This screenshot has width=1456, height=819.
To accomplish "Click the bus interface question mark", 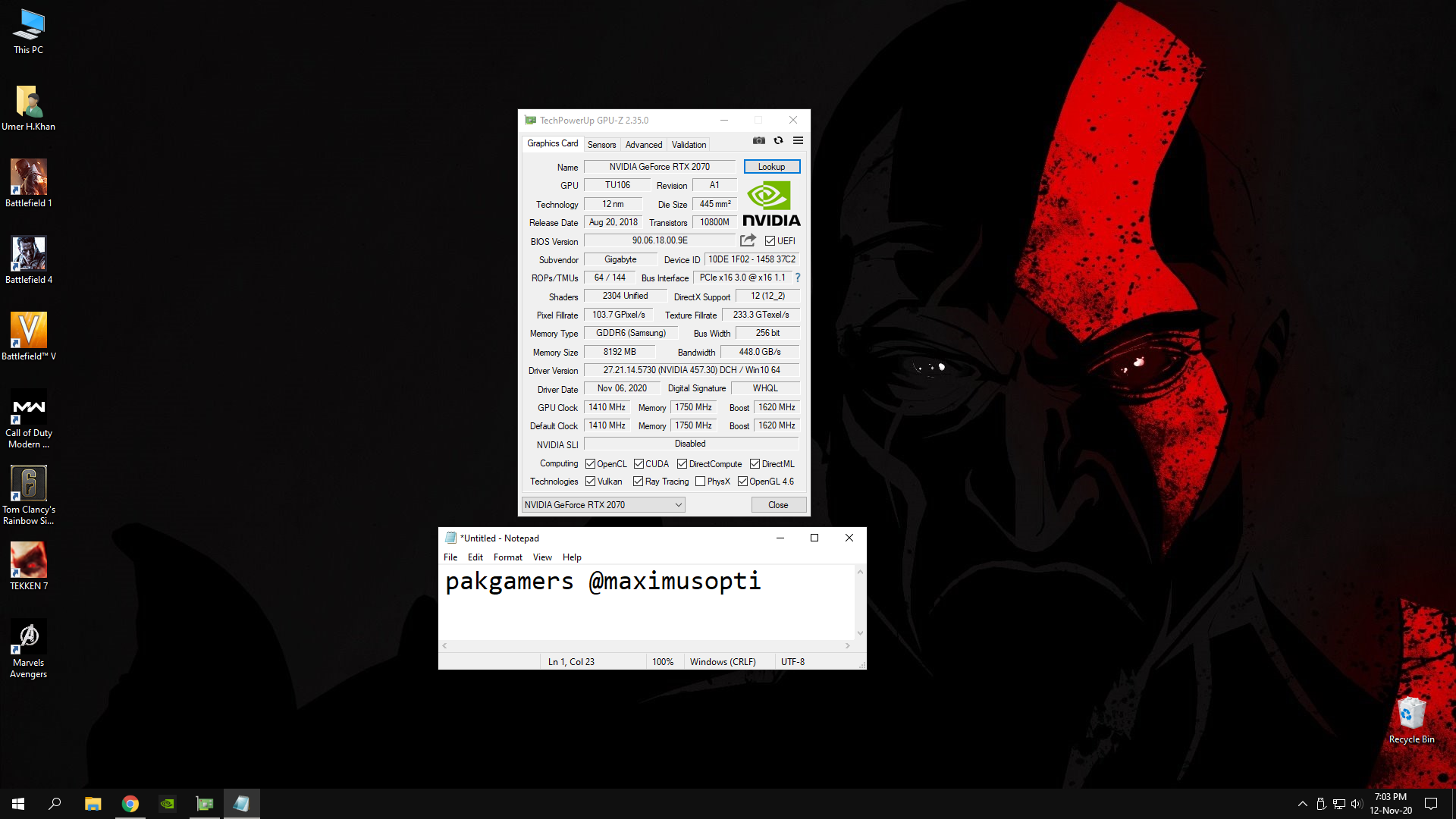I will [798, 278].
